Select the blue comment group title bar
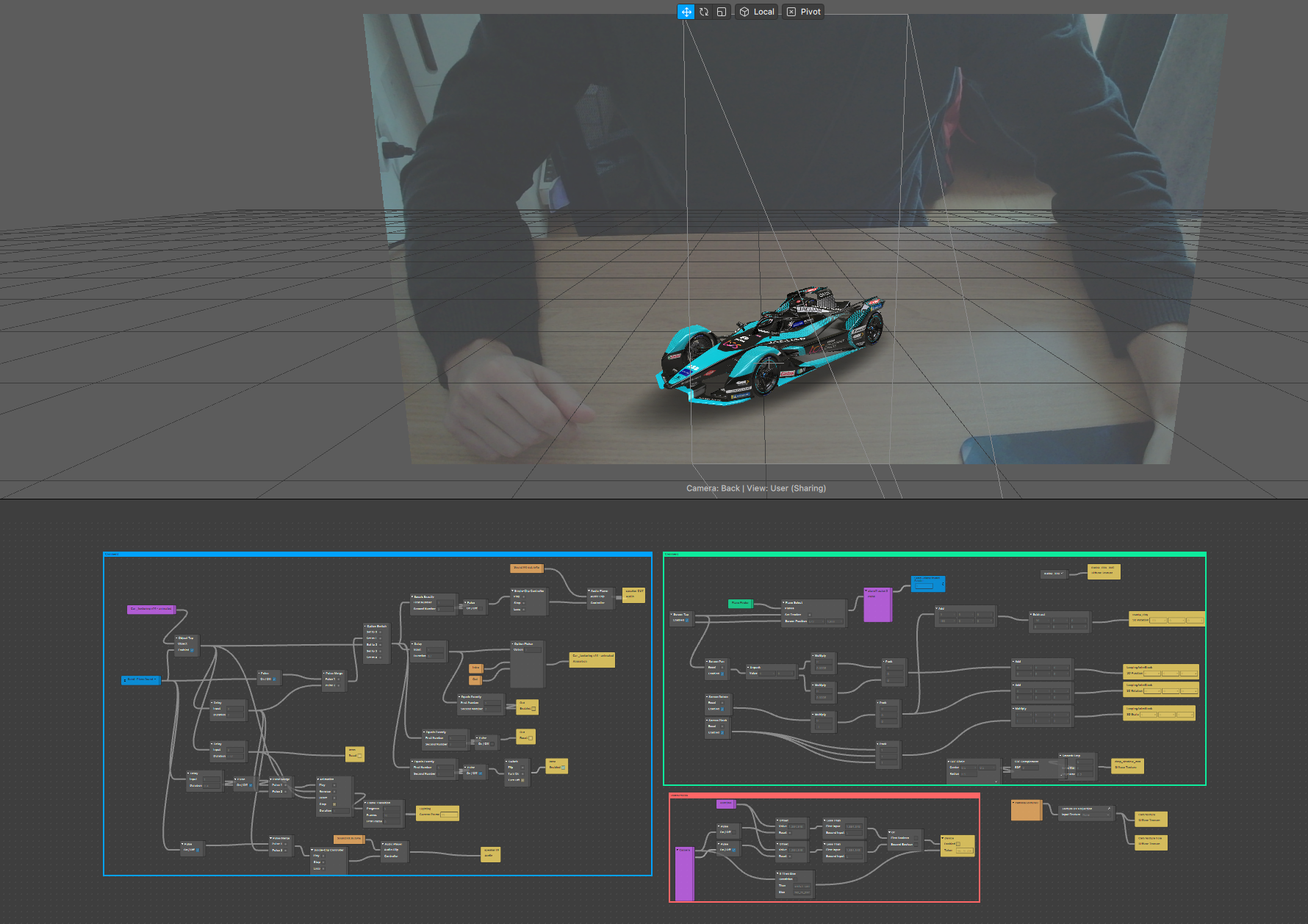The height and width of the screenshot is (924, 1308). [378, 554]
